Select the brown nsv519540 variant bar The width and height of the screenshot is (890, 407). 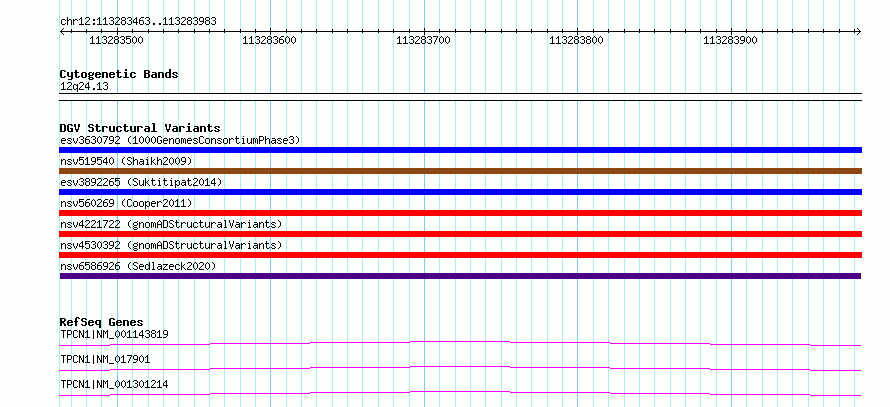(x=460, y=171)
